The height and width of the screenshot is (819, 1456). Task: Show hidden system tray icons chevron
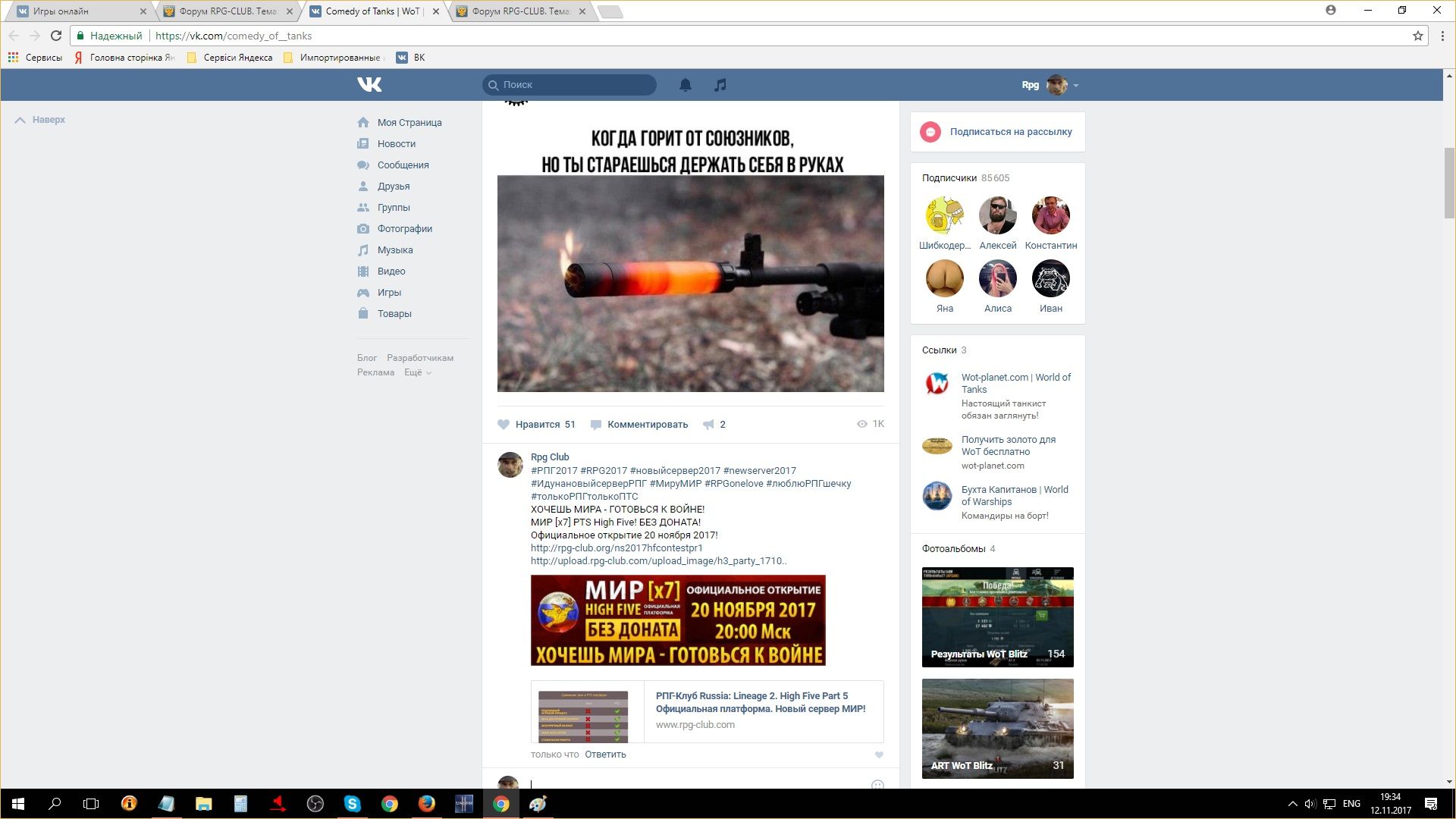point(1292,804)
